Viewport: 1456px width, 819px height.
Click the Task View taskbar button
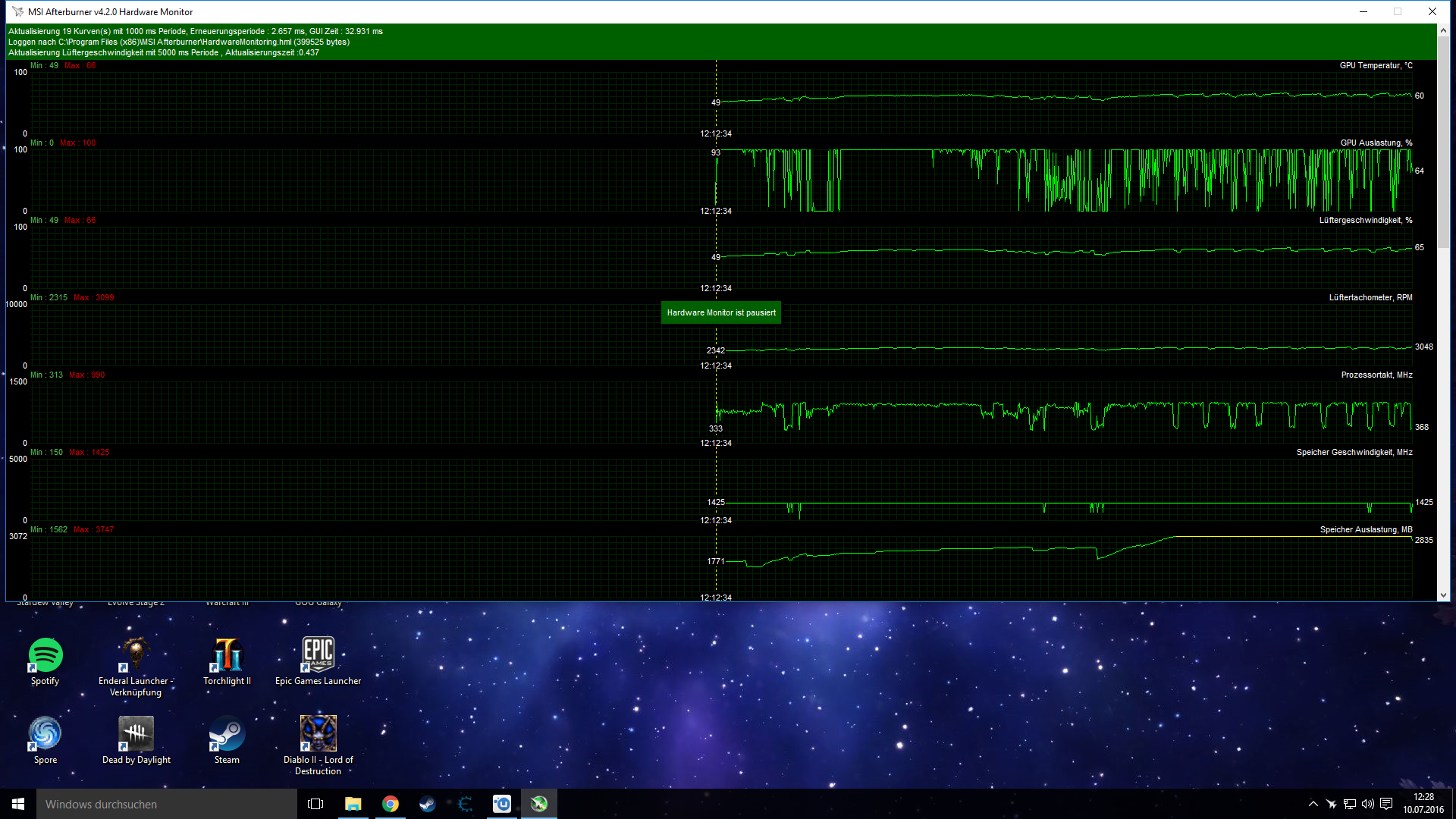tap(315, 804)
